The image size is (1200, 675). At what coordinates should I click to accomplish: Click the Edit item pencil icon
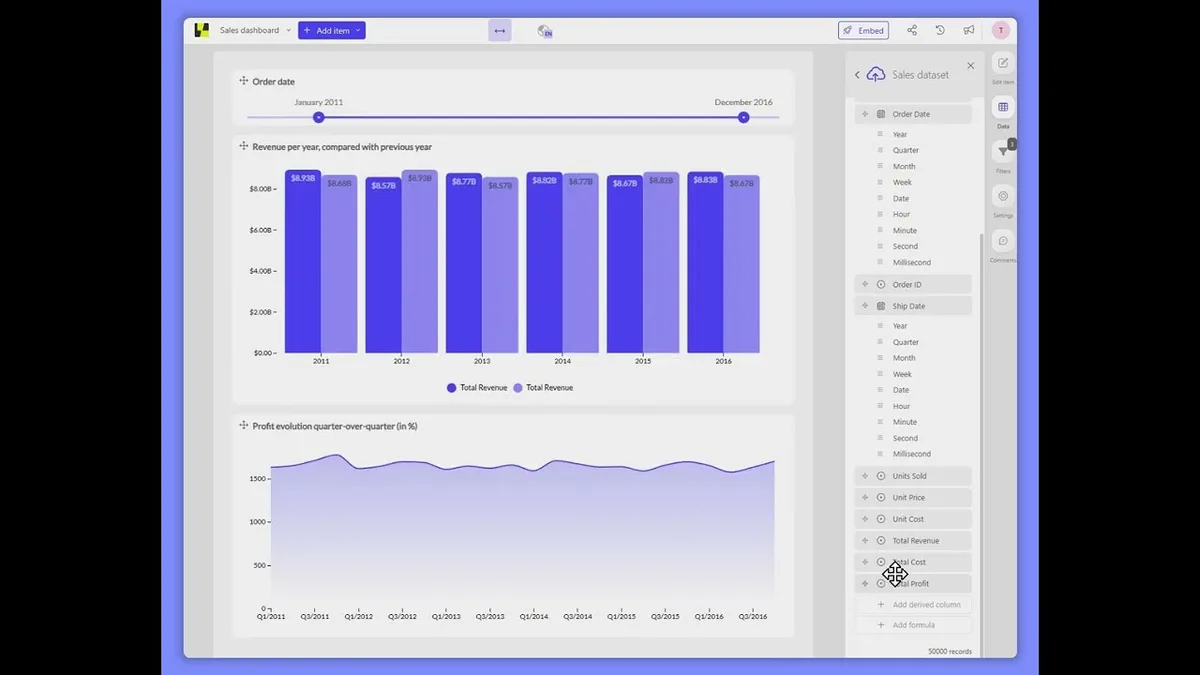[x=1003, y=63]
